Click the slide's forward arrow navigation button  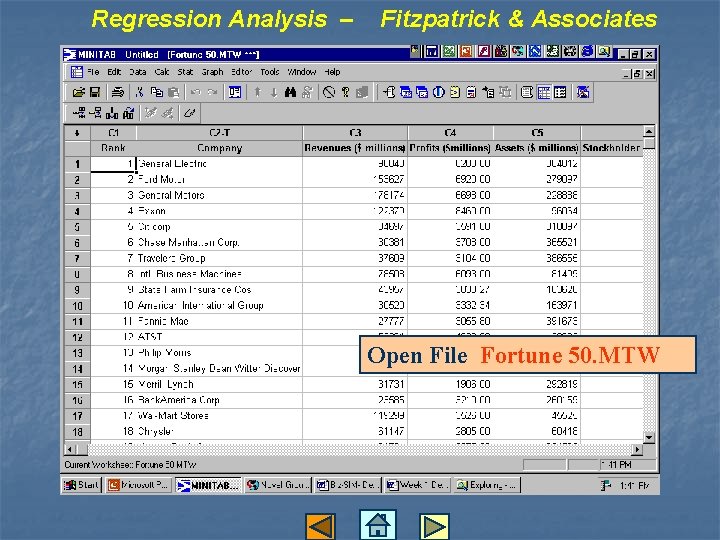coord(434,526)
